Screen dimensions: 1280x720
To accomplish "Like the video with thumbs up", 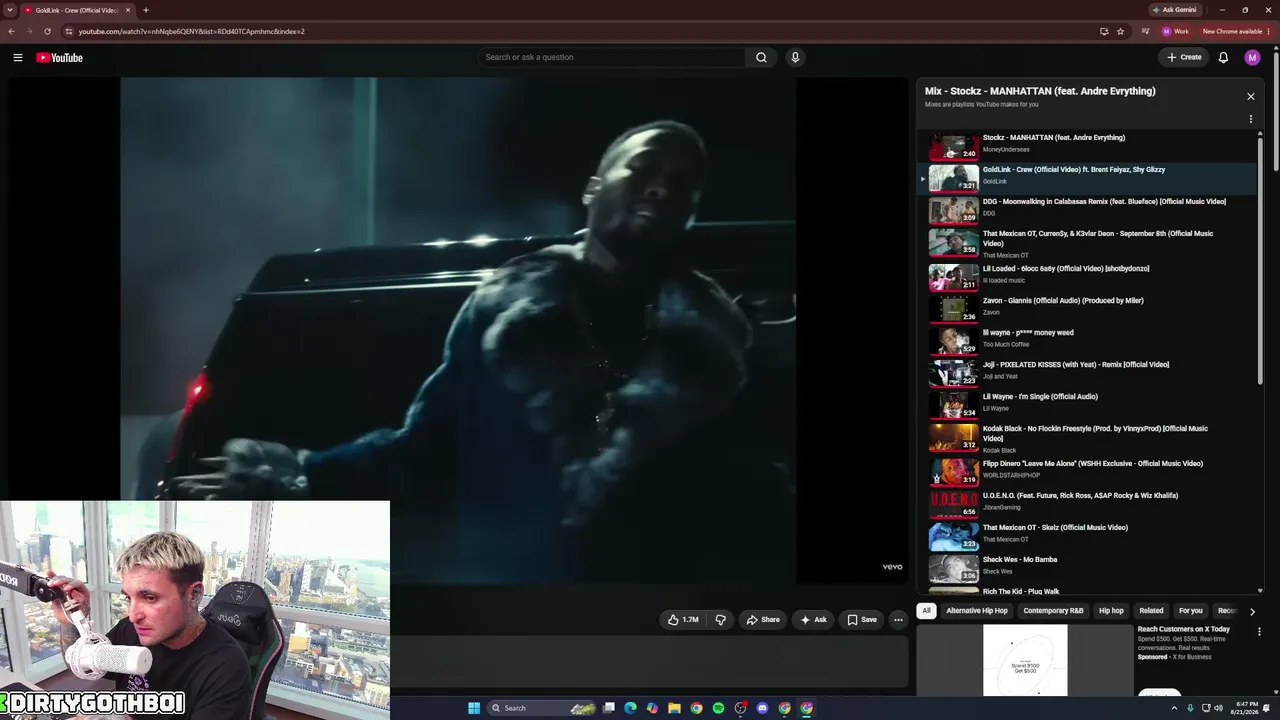I will 683,620.
